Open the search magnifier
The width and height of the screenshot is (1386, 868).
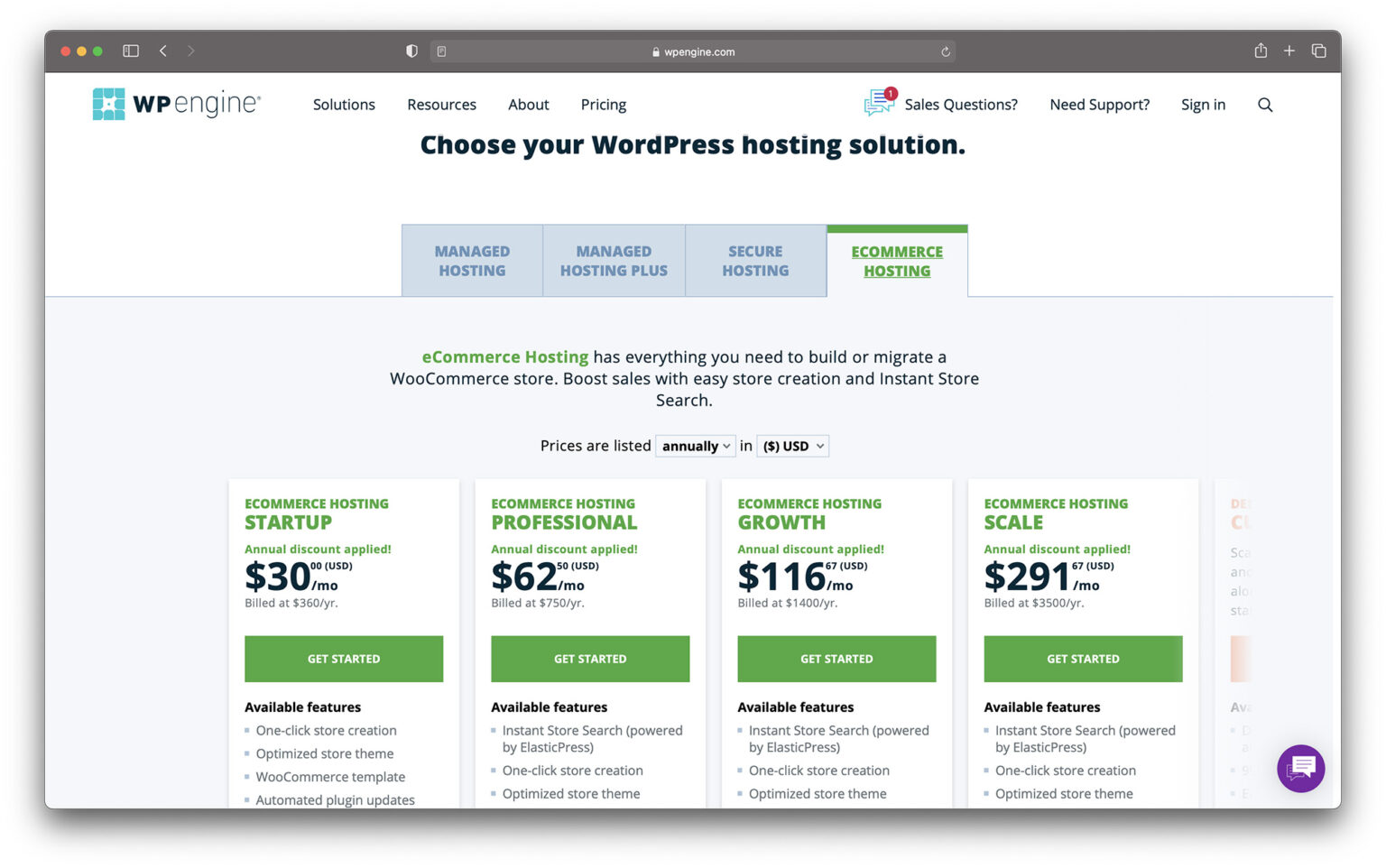[1265, 105]
